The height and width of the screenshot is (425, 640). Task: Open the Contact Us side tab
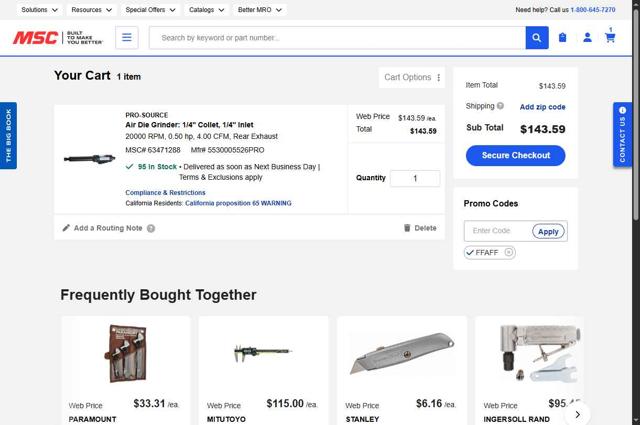(622, 135)
